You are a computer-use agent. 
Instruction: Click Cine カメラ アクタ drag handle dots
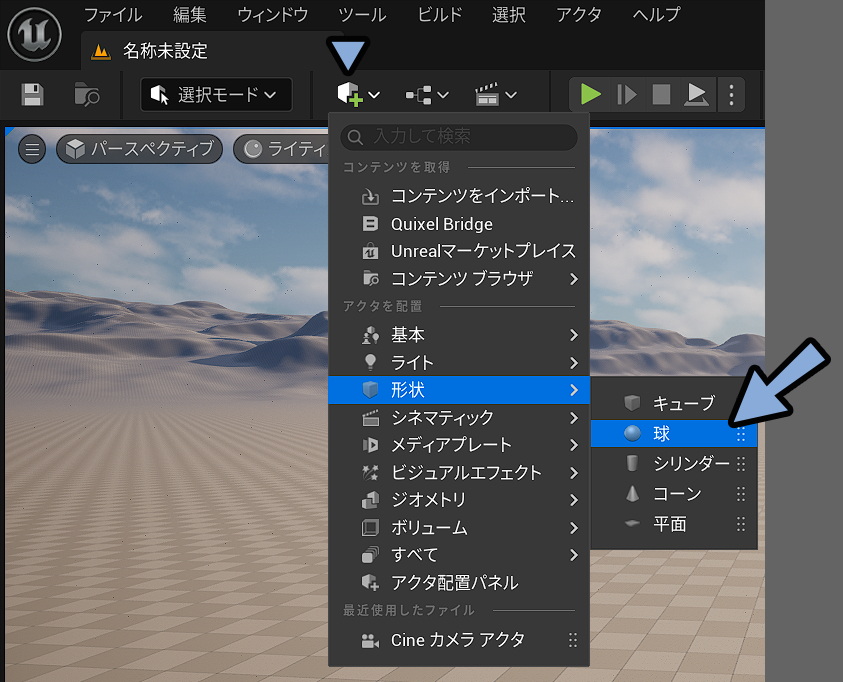(573, 640)
